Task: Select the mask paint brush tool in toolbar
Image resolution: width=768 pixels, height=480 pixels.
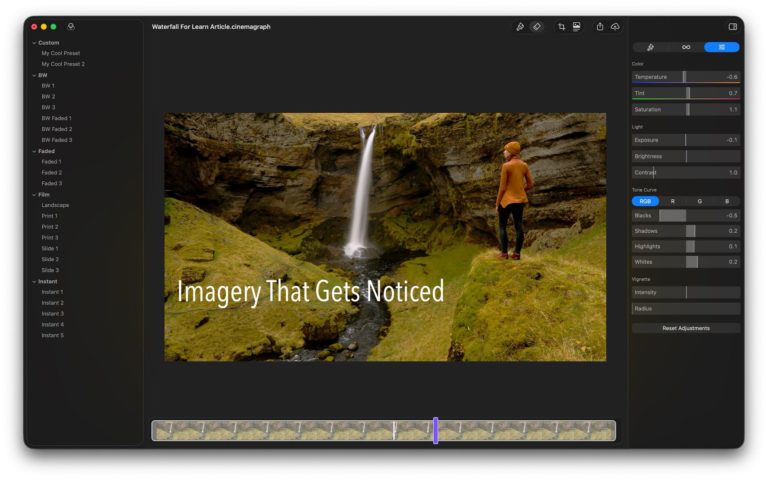Action: pos(520,27)
